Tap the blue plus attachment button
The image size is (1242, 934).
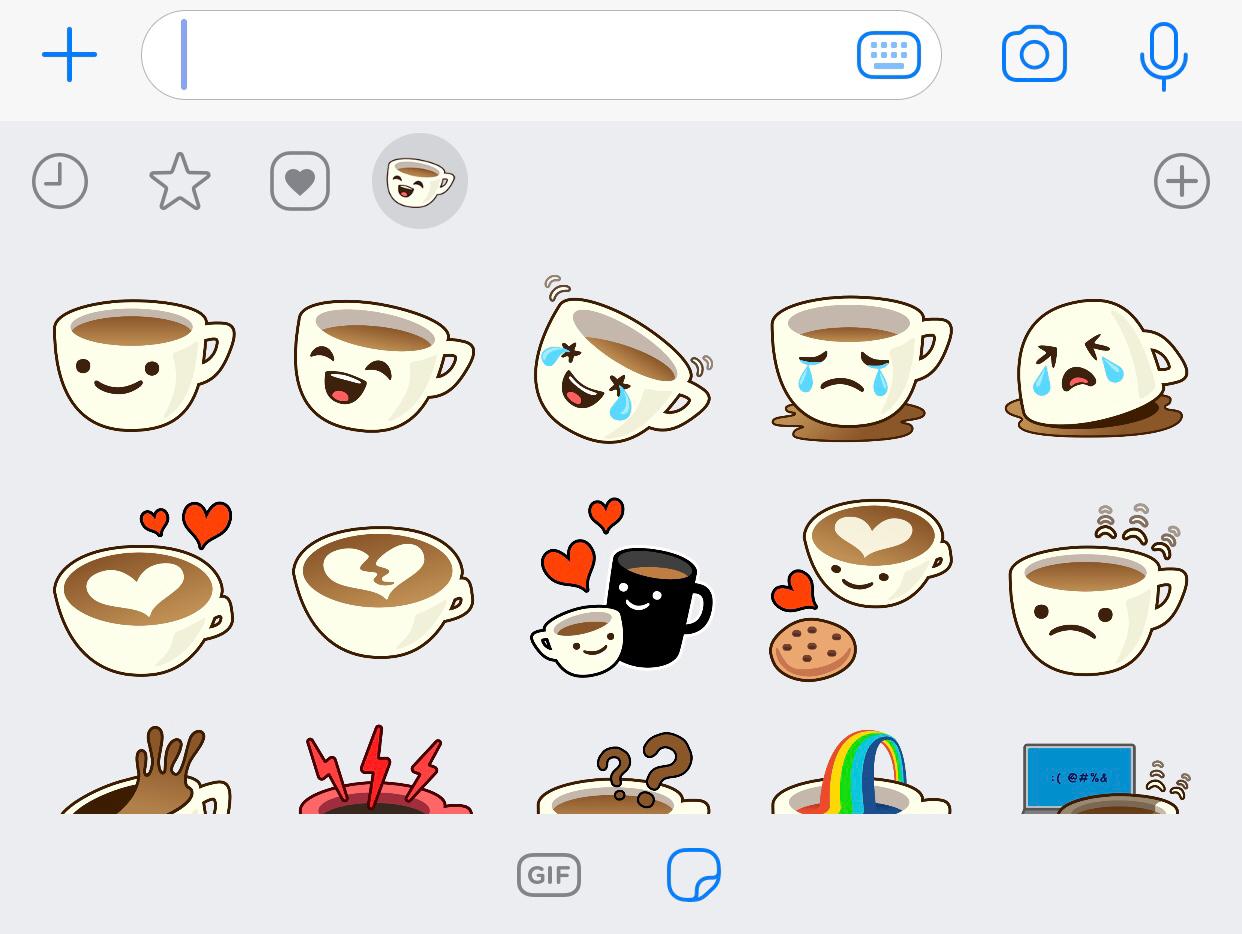click(x=69, y=55)
